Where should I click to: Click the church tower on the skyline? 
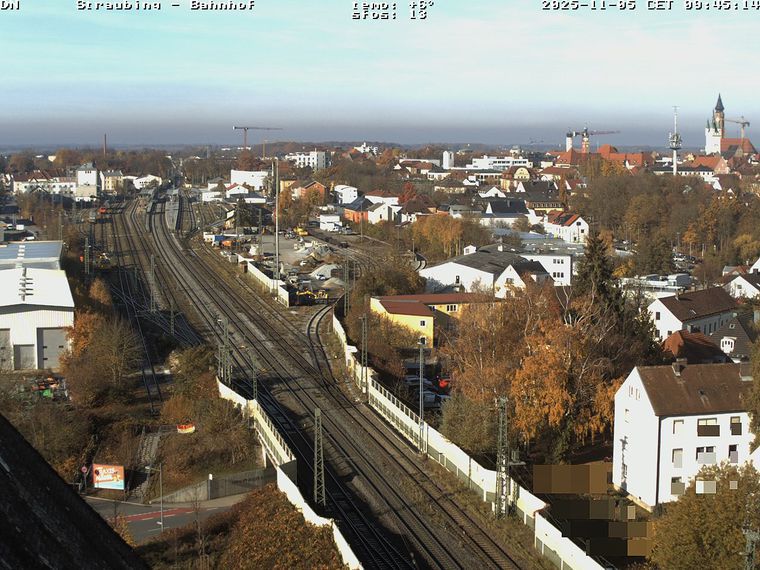point(717,125)
